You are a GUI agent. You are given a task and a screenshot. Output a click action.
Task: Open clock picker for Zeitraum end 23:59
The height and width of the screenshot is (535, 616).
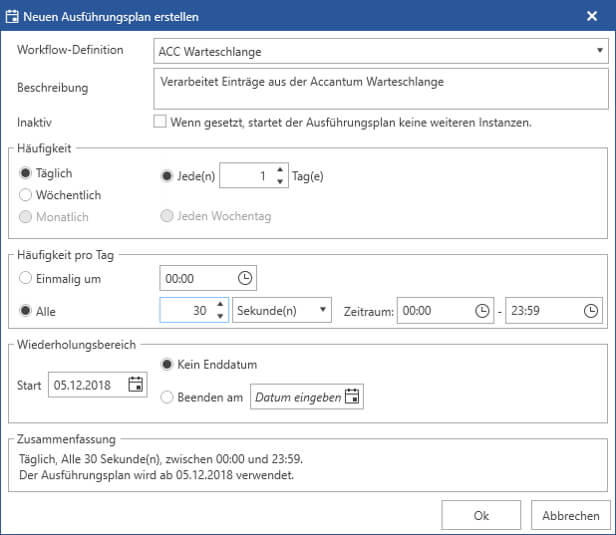(590, 311)
